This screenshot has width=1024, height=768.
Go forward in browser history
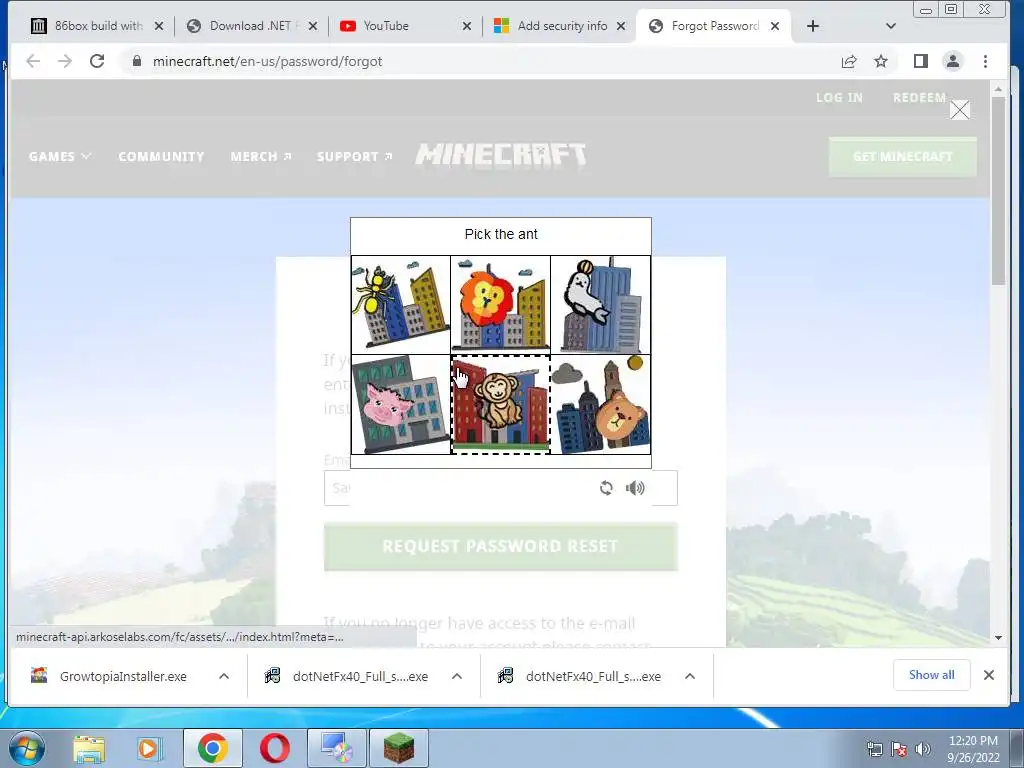click(65, 61)
